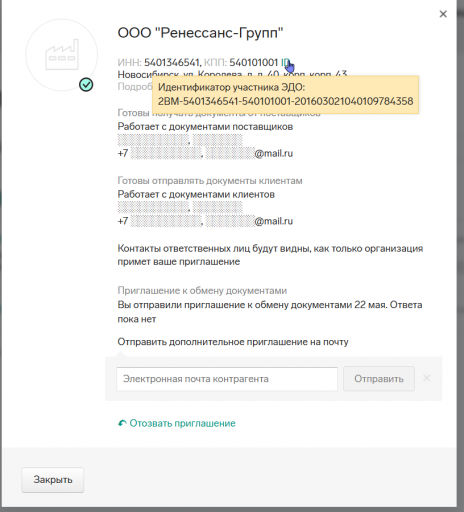Click the ООО "Ренессанс-Групп" title
This screenshot has height=512, width=464.
point(200,33)
